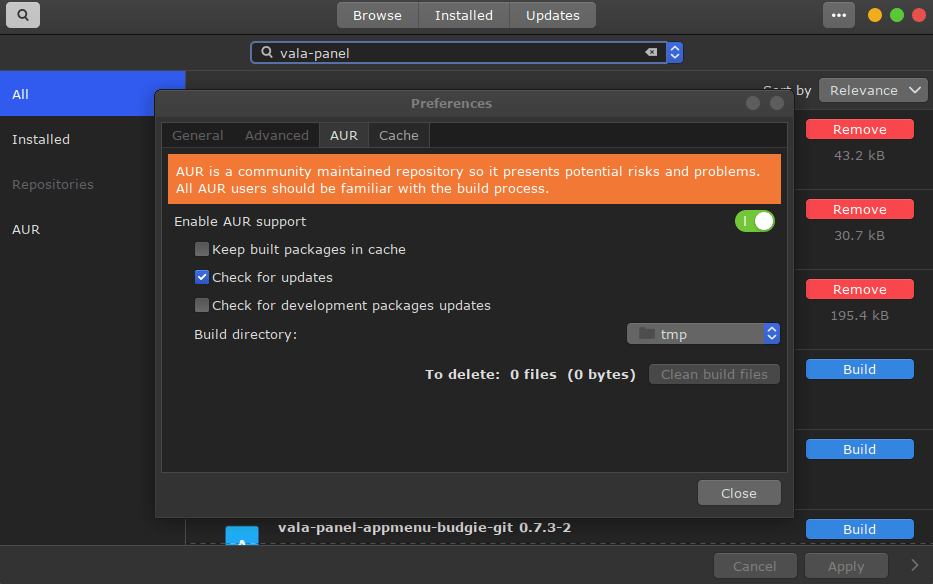933x584 pixels.
Task: Click the search magnifier button in the header
Action: point(22,15)
